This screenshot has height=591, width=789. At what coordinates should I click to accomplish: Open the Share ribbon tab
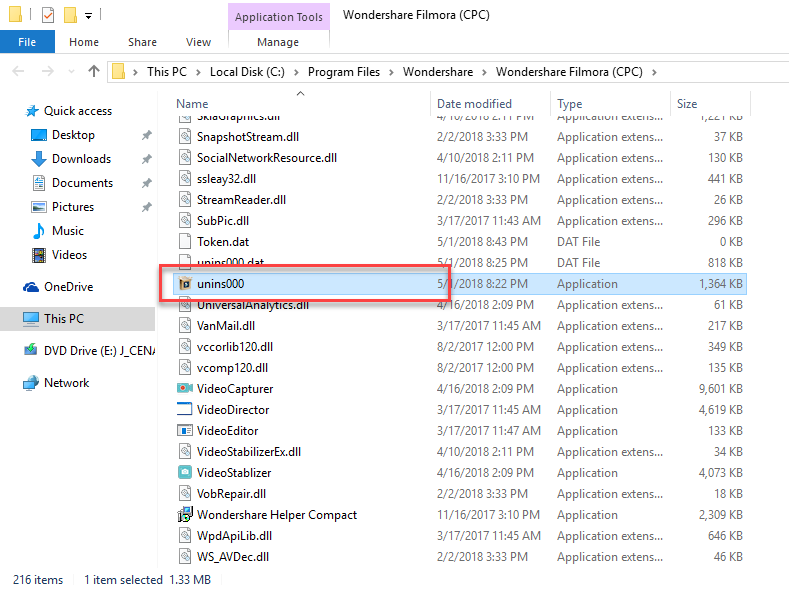pos(142,42)
